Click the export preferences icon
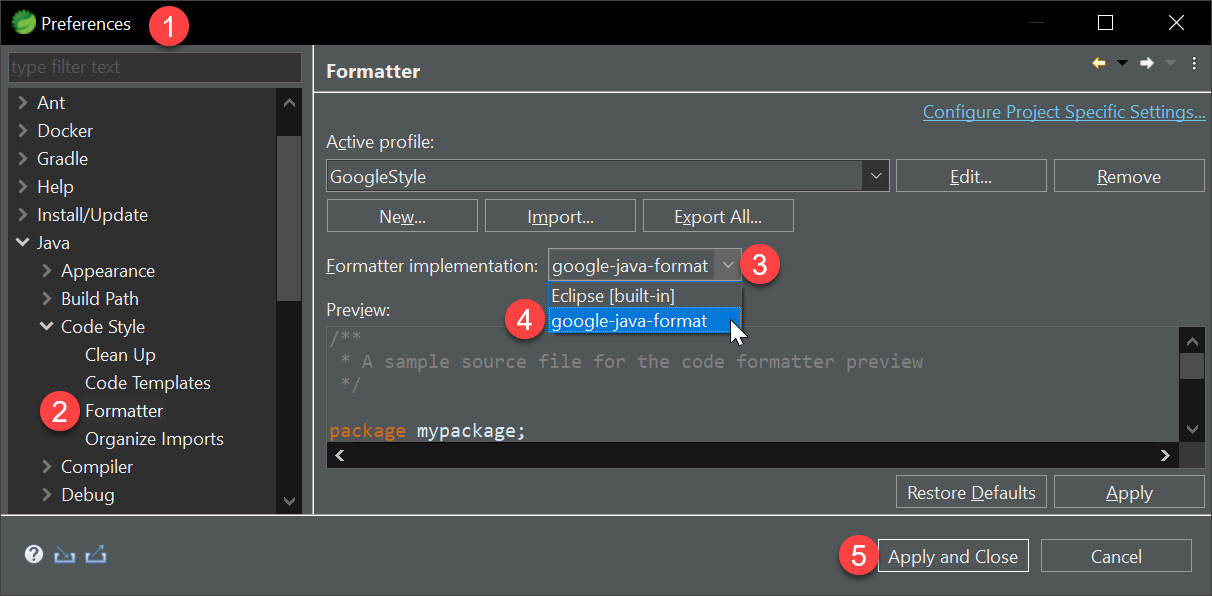Viewport: 1212px width, 596px height. [97, 554]
